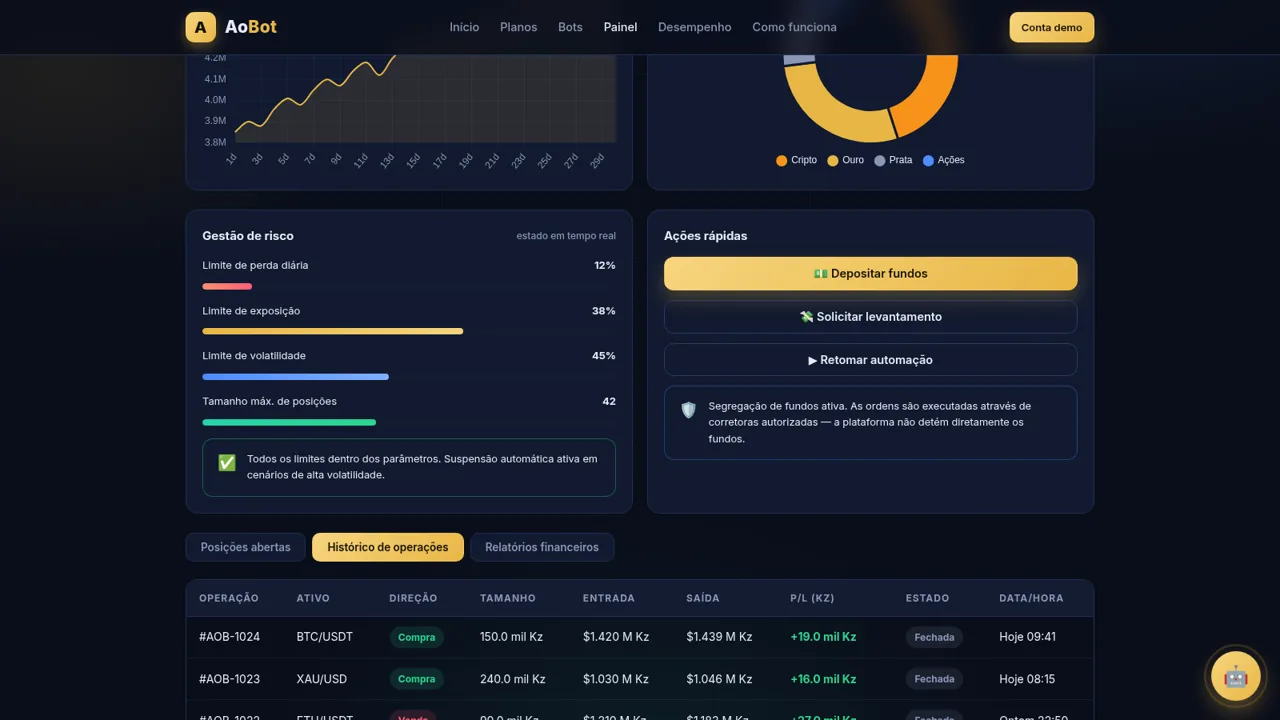Click the Ações rápidas heading
This screenshot has height=720, width=1280.
[x=706, y=236]
